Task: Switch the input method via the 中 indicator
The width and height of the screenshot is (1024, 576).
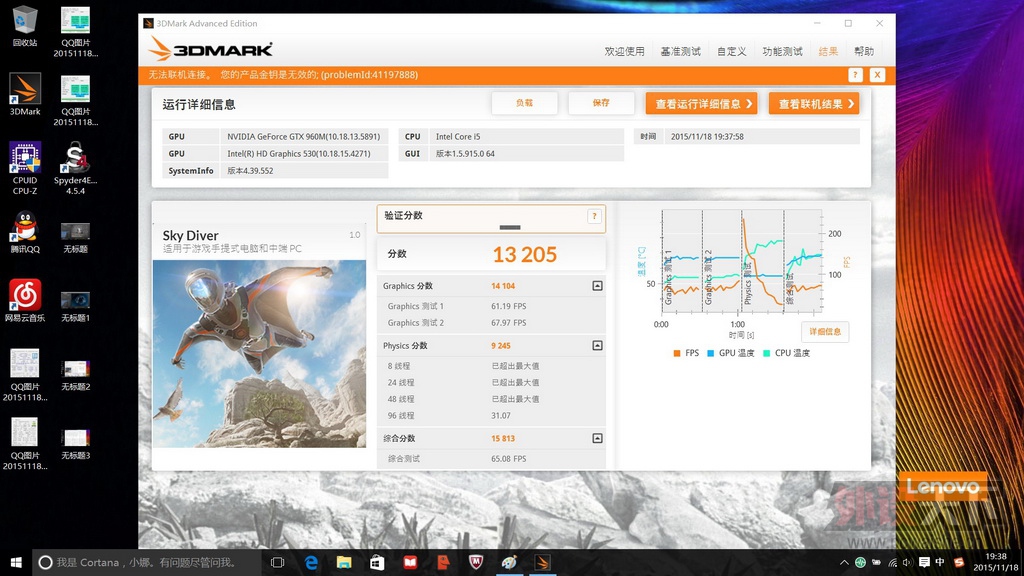Action: click(x=940, y=562)
